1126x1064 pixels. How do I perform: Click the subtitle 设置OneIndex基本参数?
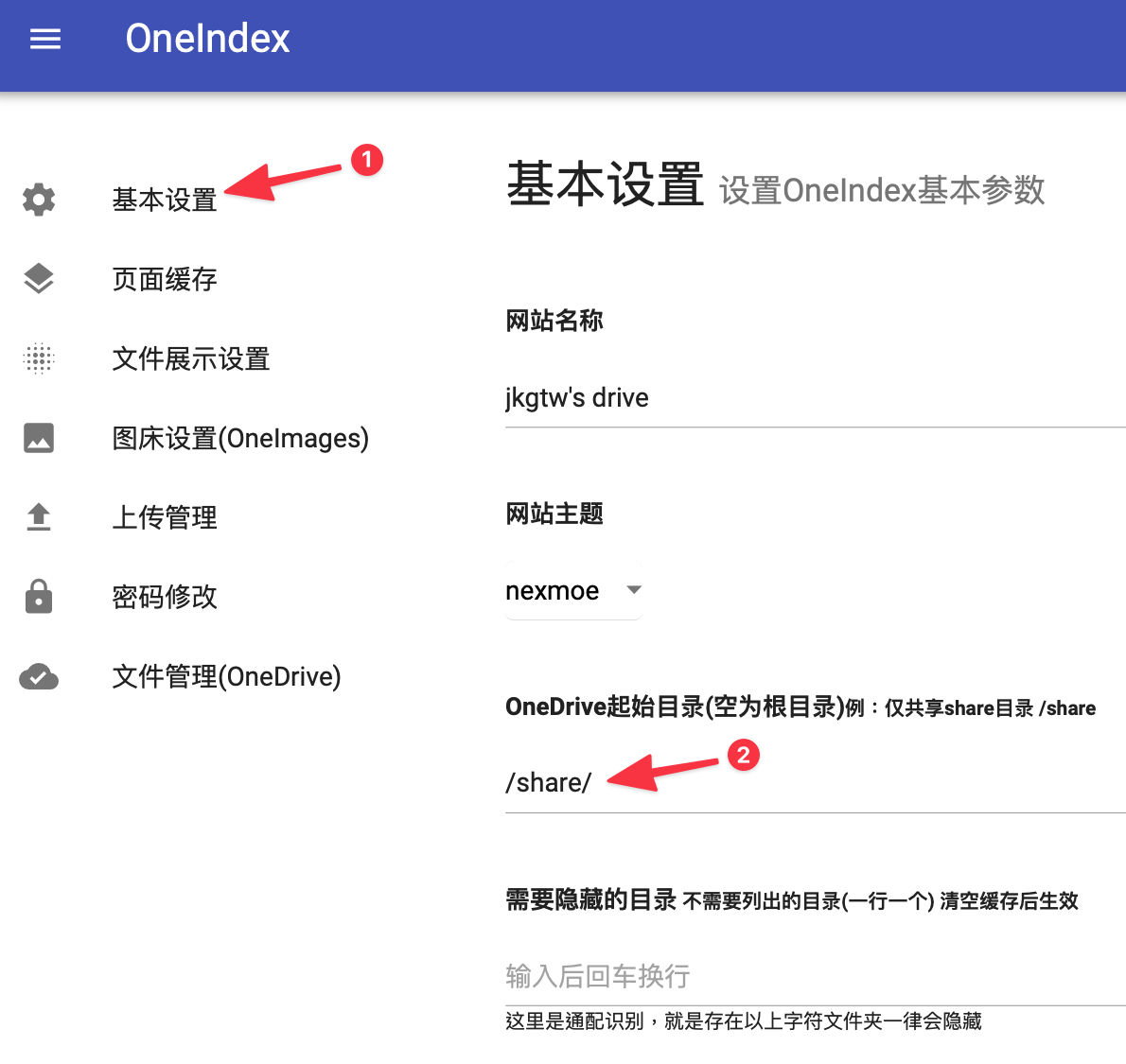[x=882, y=190]
